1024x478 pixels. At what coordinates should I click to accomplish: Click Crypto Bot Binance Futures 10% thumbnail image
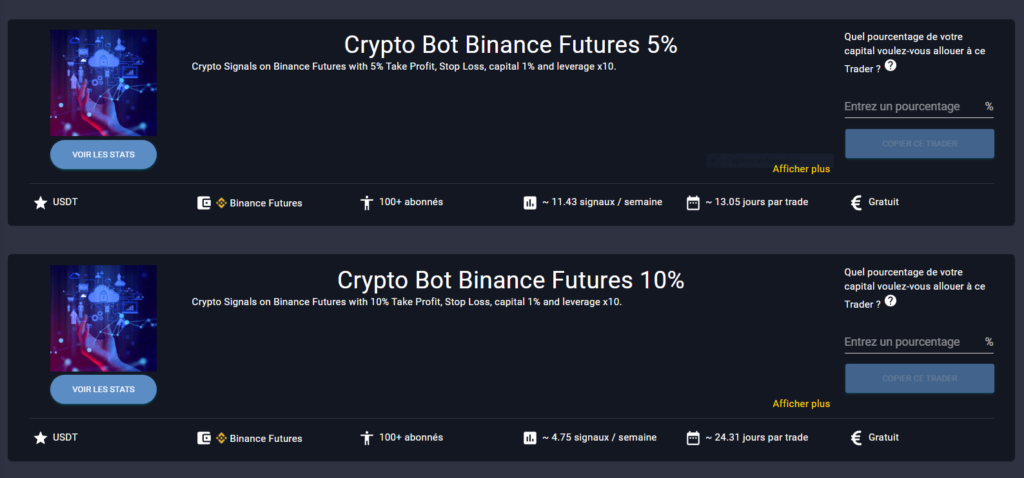pos(103,318)
